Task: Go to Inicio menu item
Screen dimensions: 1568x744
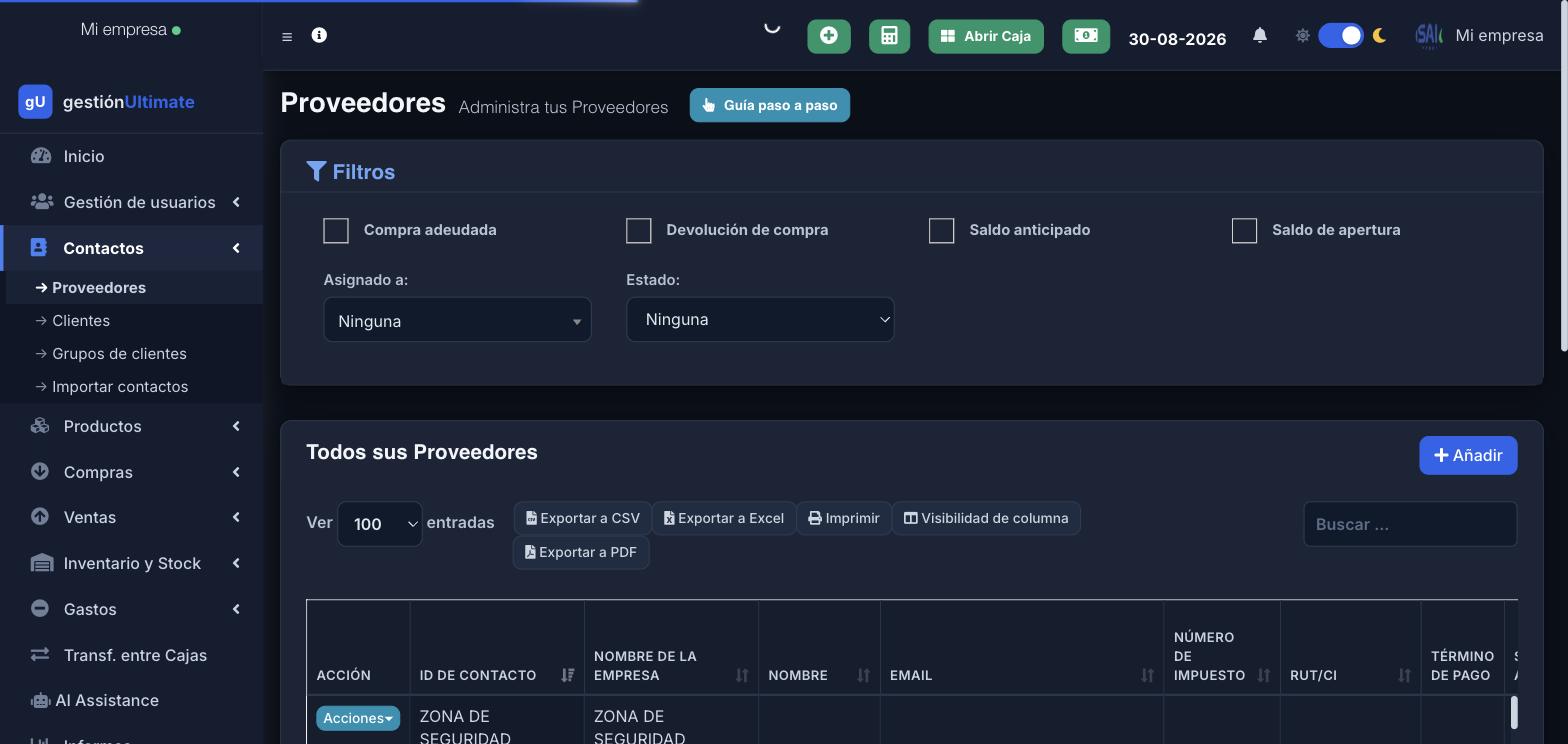Action: [131, 156]
